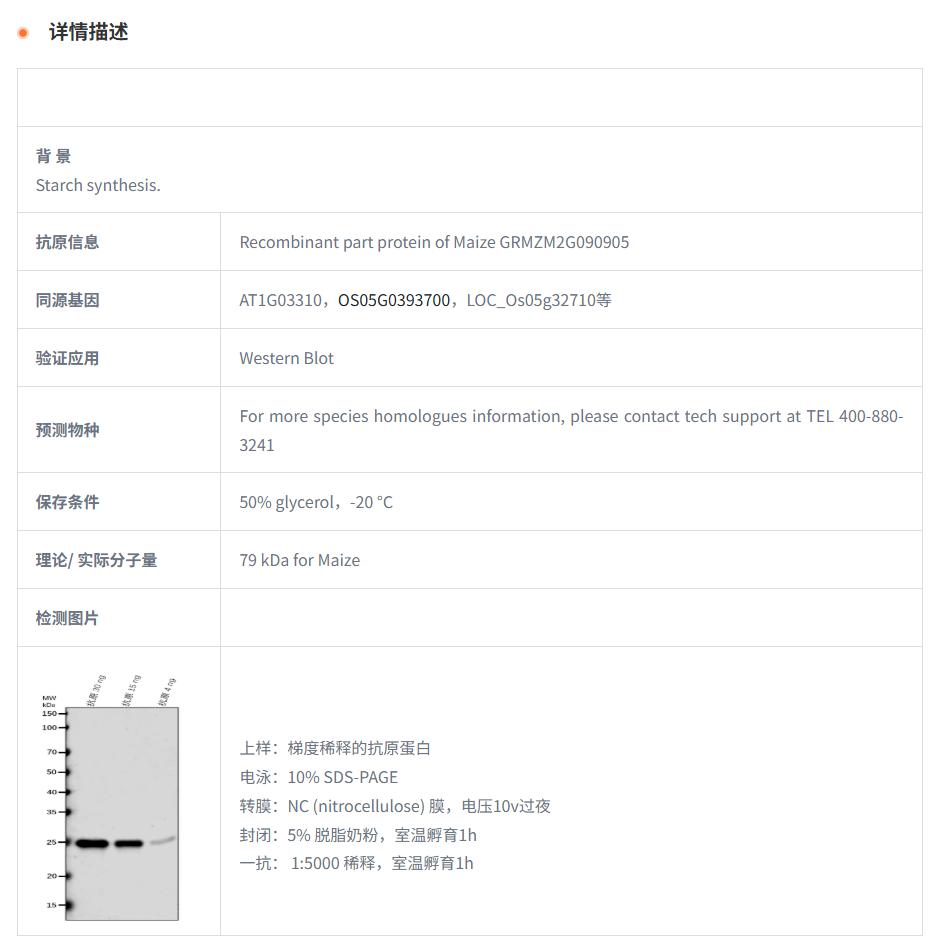Click the tech support phone number text
Screen dimensions: 933x941
[855, 416]
